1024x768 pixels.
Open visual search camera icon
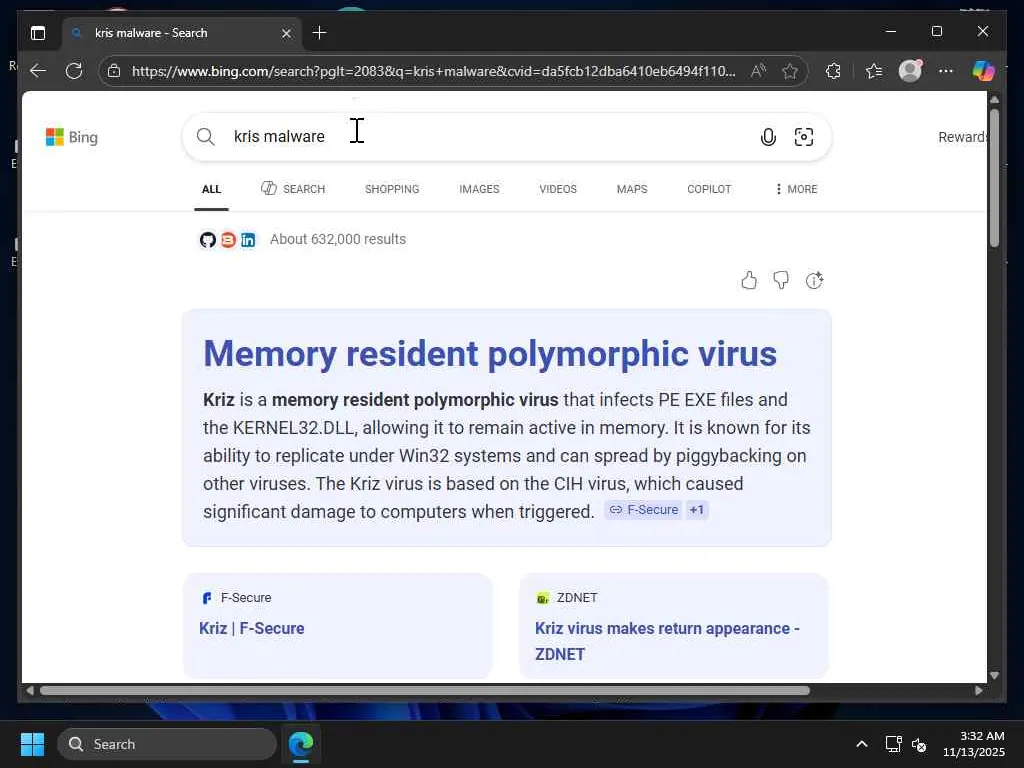click(804, 136)
